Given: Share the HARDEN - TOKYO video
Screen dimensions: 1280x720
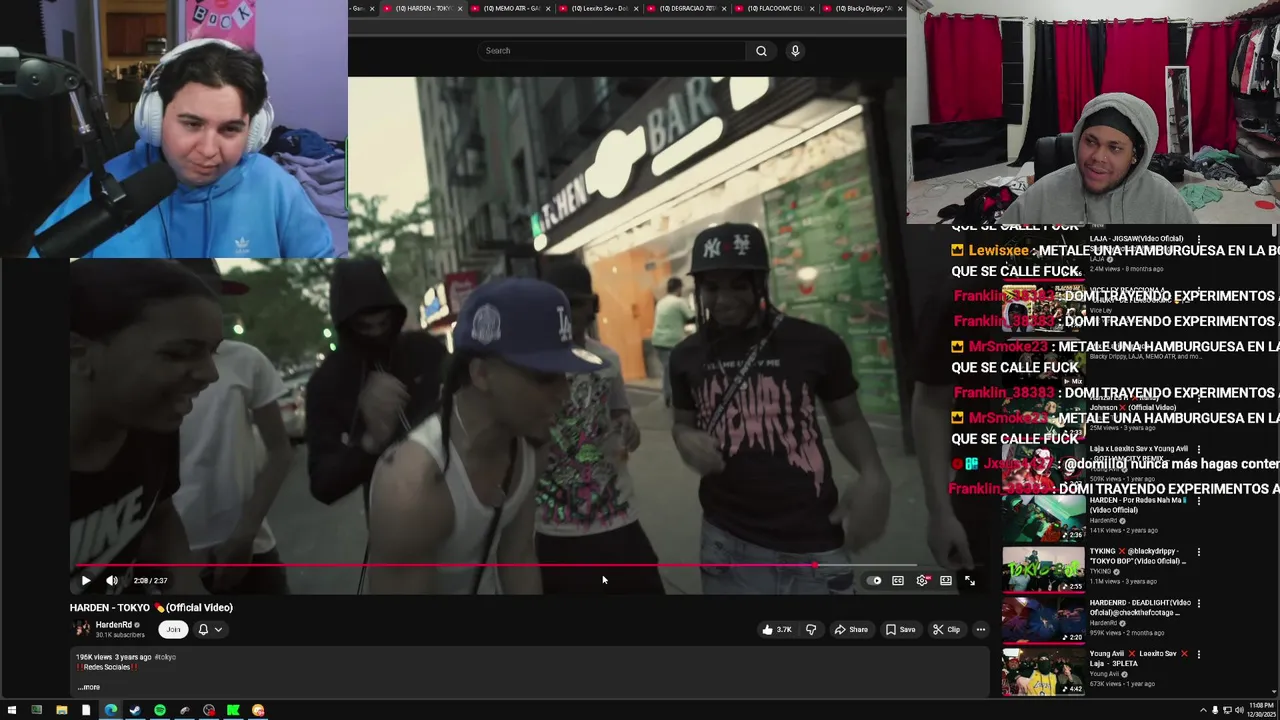Looking at the screenshot, I should [x=851, y=629].
